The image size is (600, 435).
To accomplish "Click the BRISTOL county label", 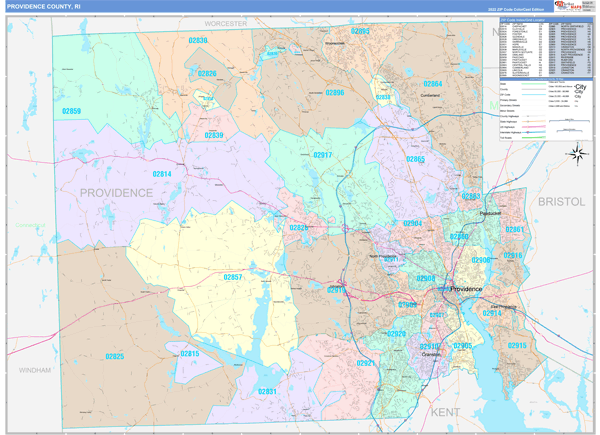I will click(x=561, y=201).
